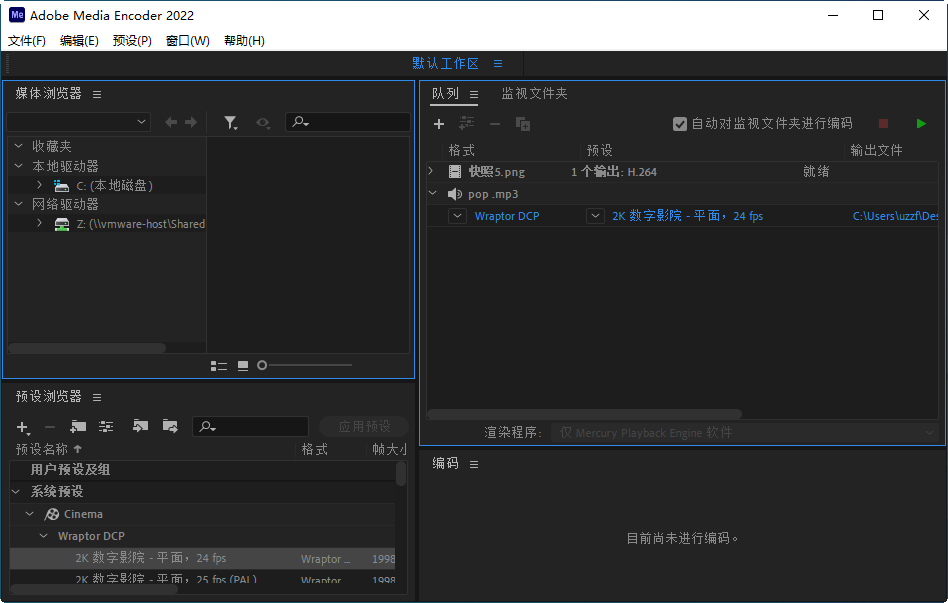
Task: Expand the pop.mp3 queue item
Action: click(x=432, y=192)
